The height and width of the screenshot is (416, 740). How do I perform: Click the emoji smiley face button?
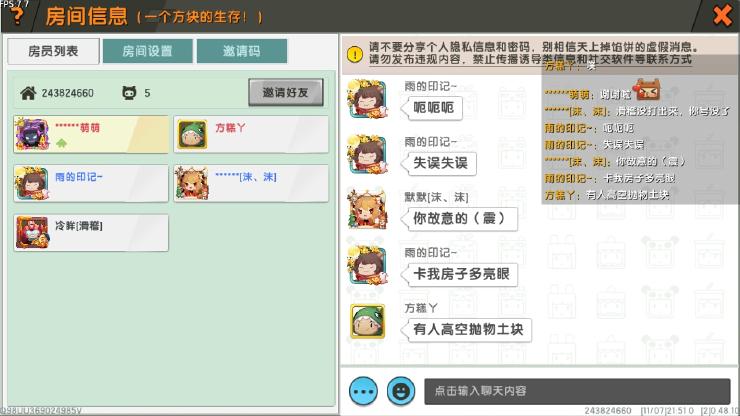pyautogui.click(x=401, y=391)
